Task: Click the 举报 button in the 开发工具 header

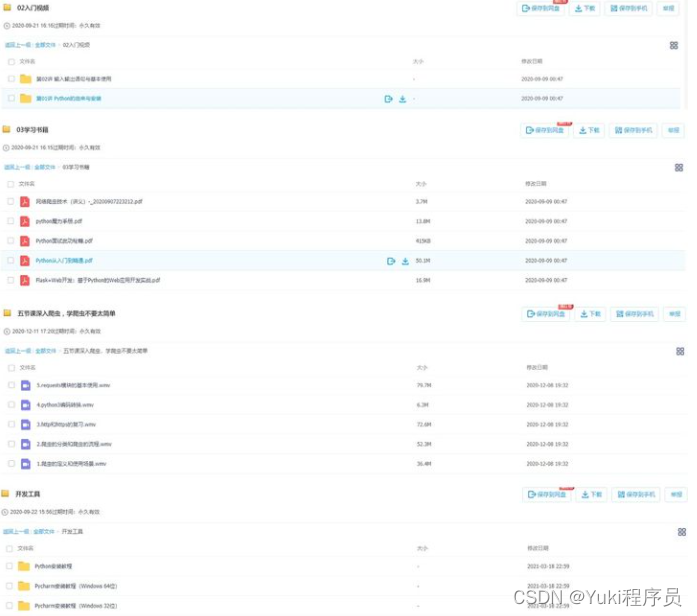Action: pyautogui.click(x=676, y=494)
